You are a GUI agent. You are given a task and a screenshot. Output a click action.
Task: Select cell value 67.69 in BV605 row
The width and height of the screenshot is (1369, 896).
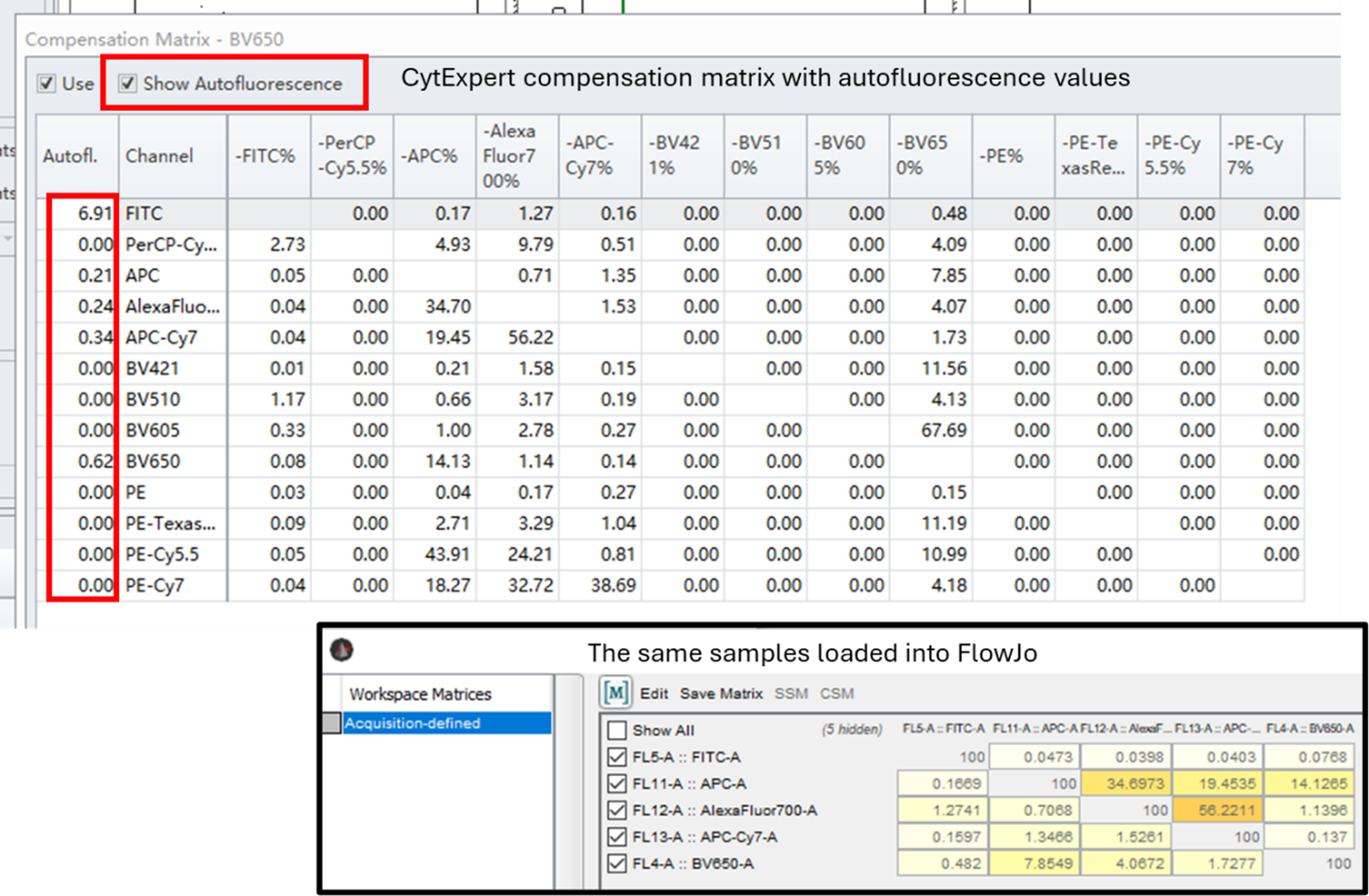point(944,431)
